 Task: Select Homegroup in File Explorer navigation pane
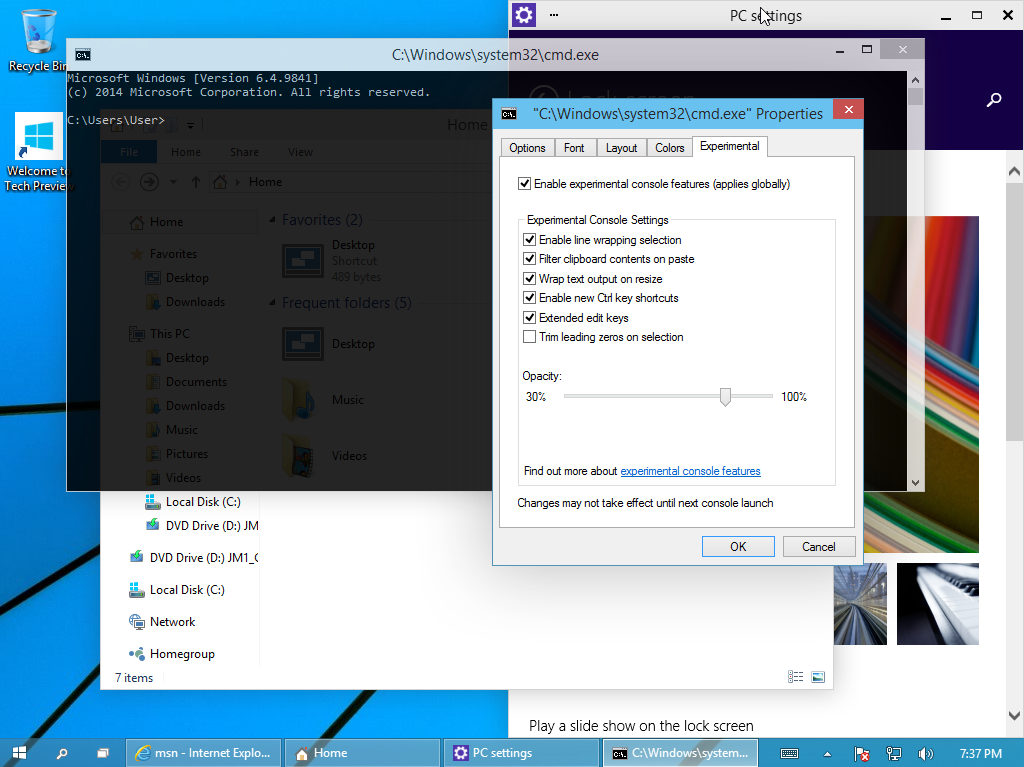172,654
